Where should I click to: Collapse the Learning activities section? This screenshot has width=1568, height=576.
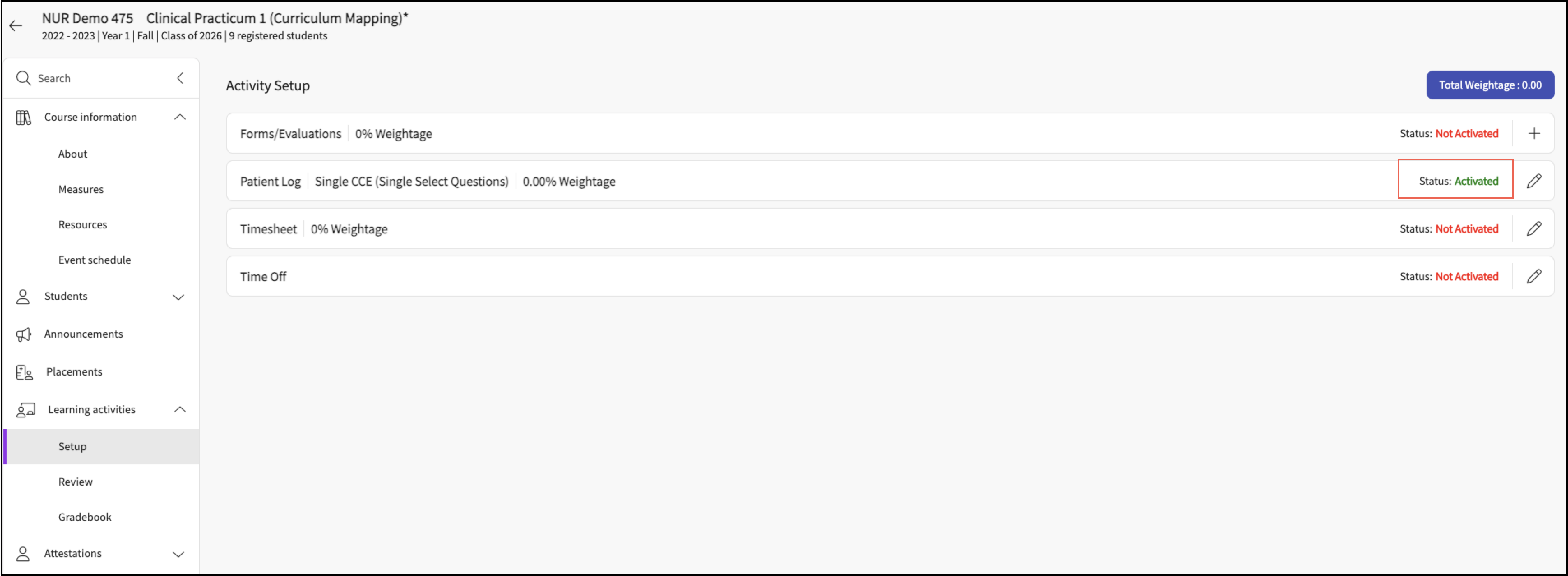pyautogui.click(x=180, y=409)
